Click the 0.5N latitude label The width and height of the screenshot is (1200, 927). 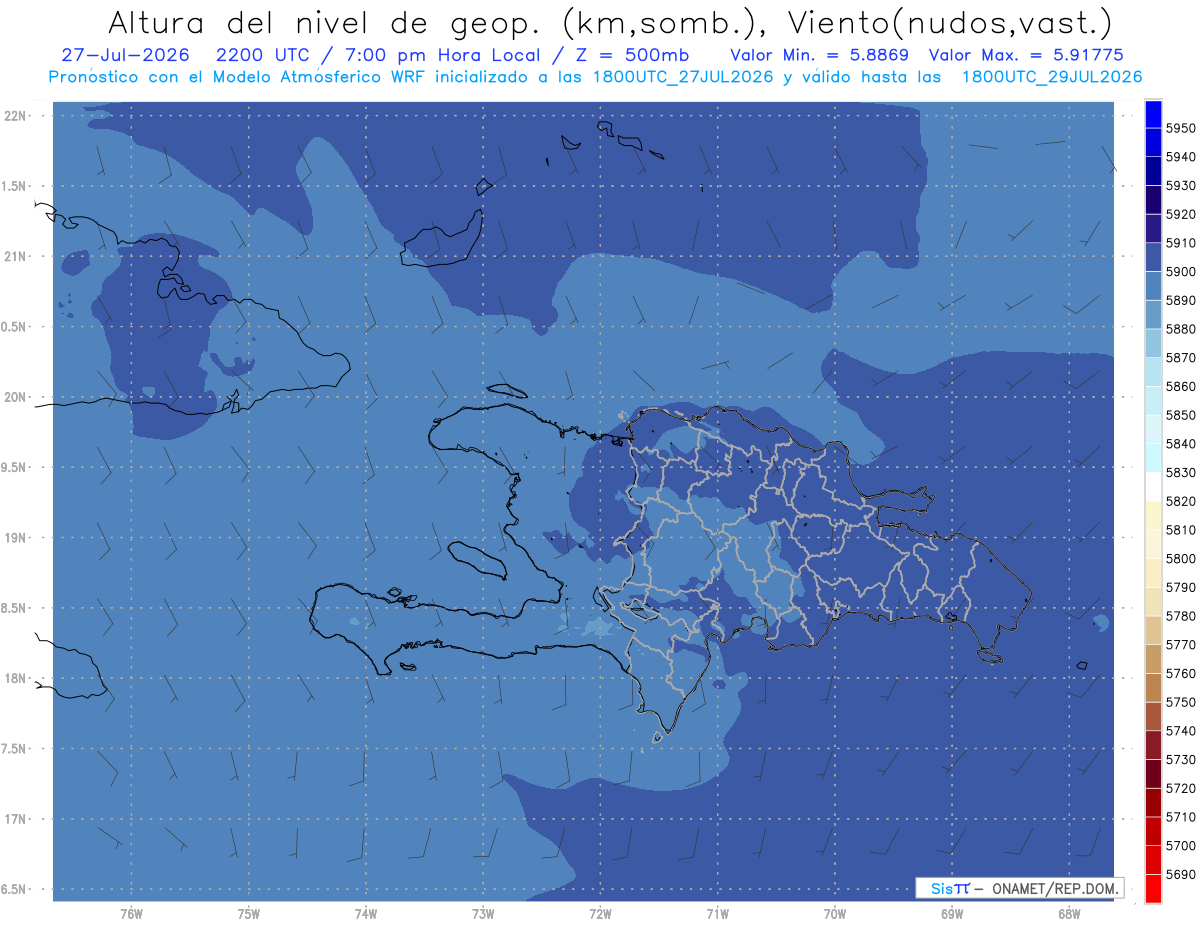pyautogui.click(x=13, y=327)
